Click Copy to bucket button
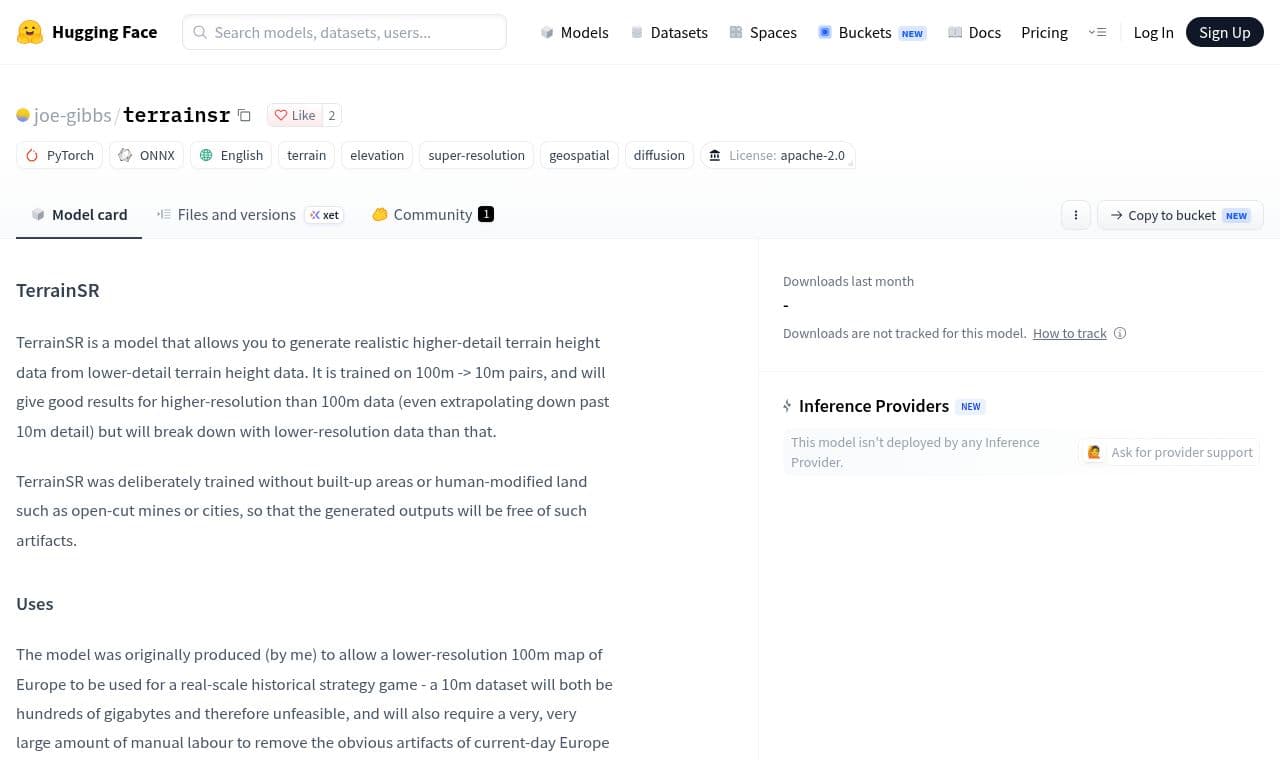 (x=1180, y=215)
